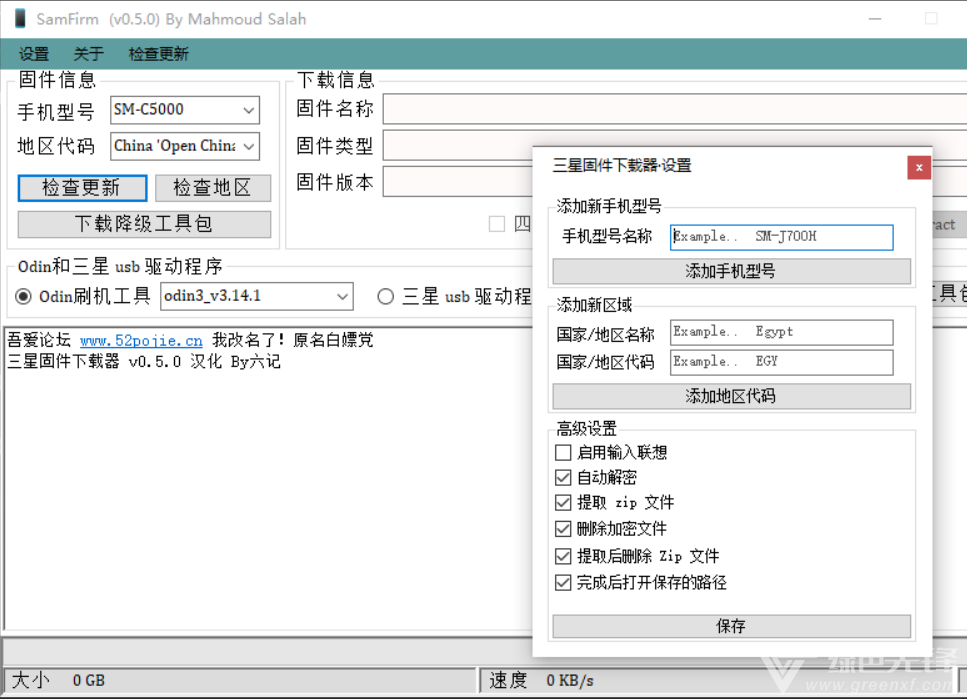Screen dimensions: 967x699
Task: Uncheck 完成后打开保存的路径
Action: tap(563, 581)
